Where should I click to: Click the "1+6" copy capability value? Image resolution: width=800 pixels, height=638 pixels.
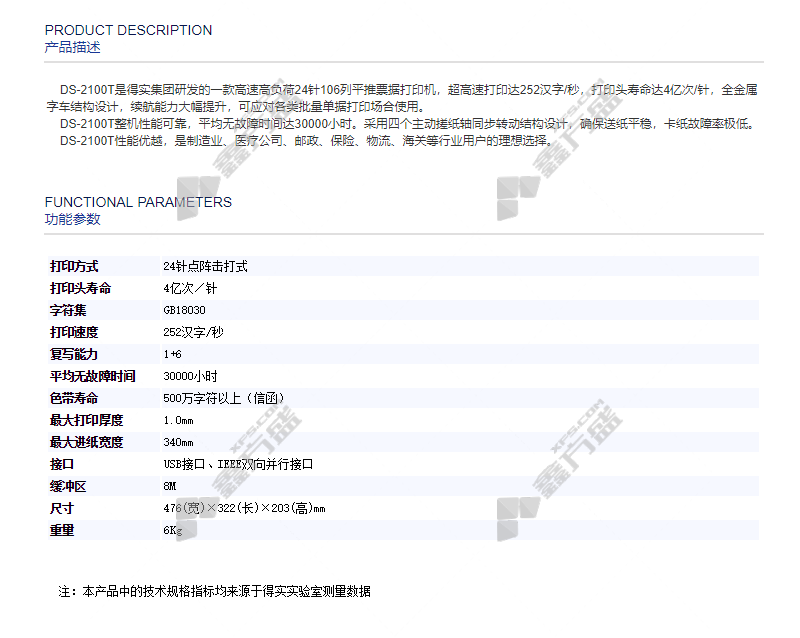[x=172, y=354]
